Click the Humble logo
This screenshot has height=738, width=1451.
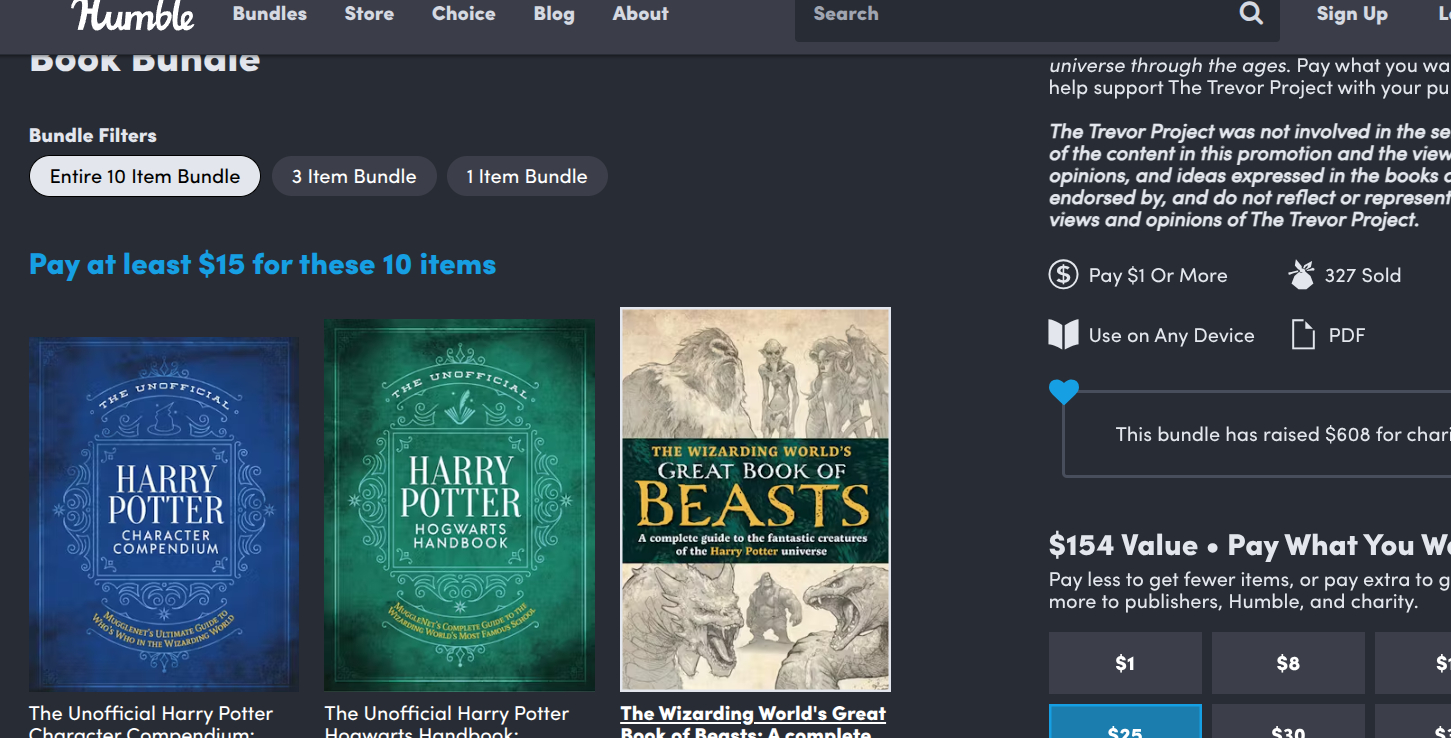click(132, 15)
